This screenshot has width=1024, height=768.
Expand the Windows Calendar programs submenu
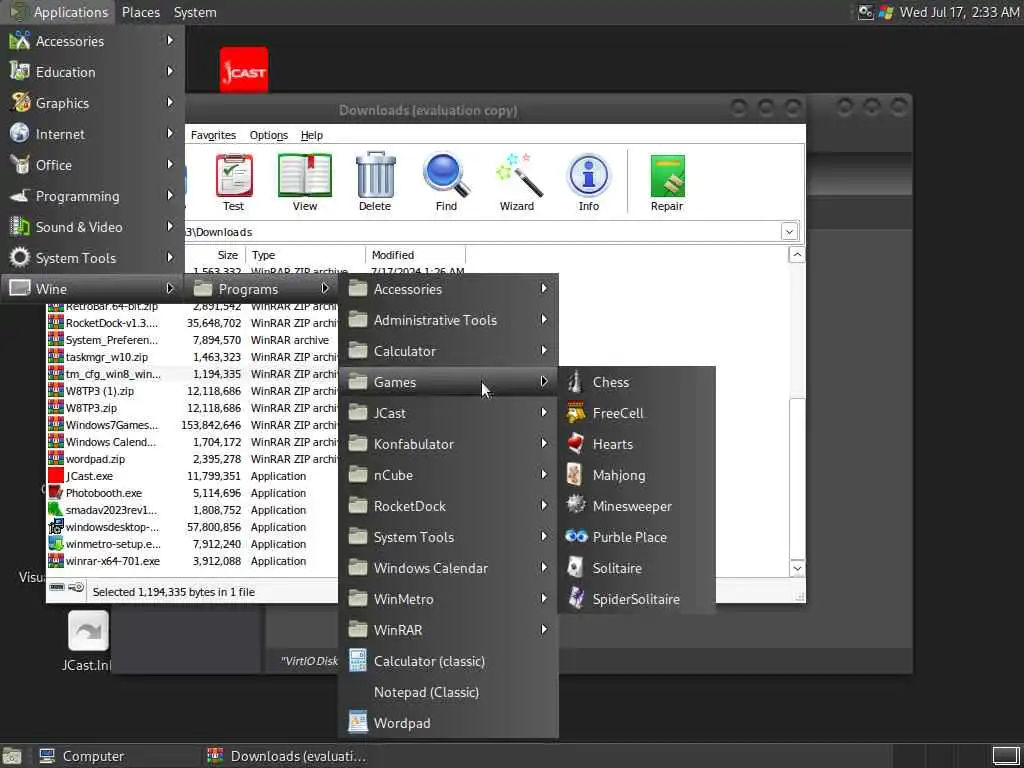(448, 568)
